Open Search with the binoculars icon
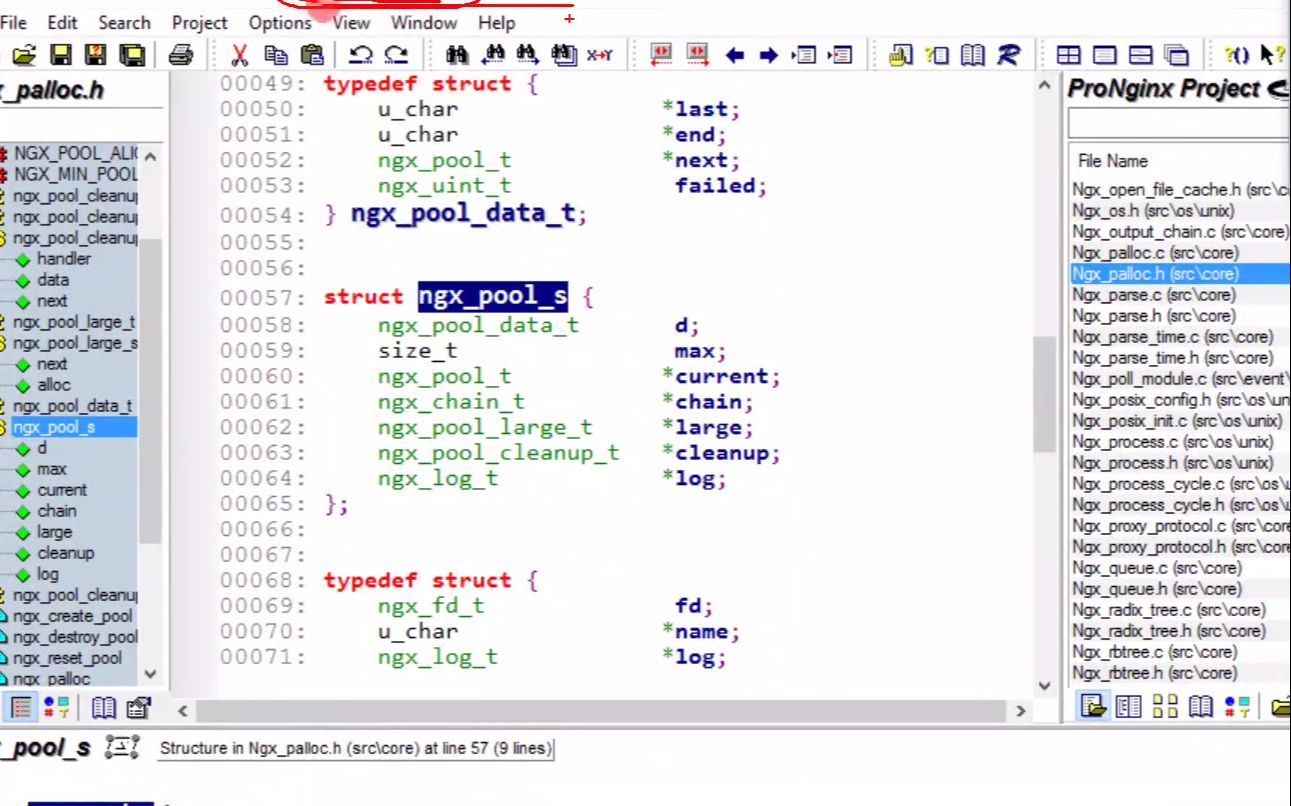This screenshot has height=806, width=1291. [x=457, y=55]
